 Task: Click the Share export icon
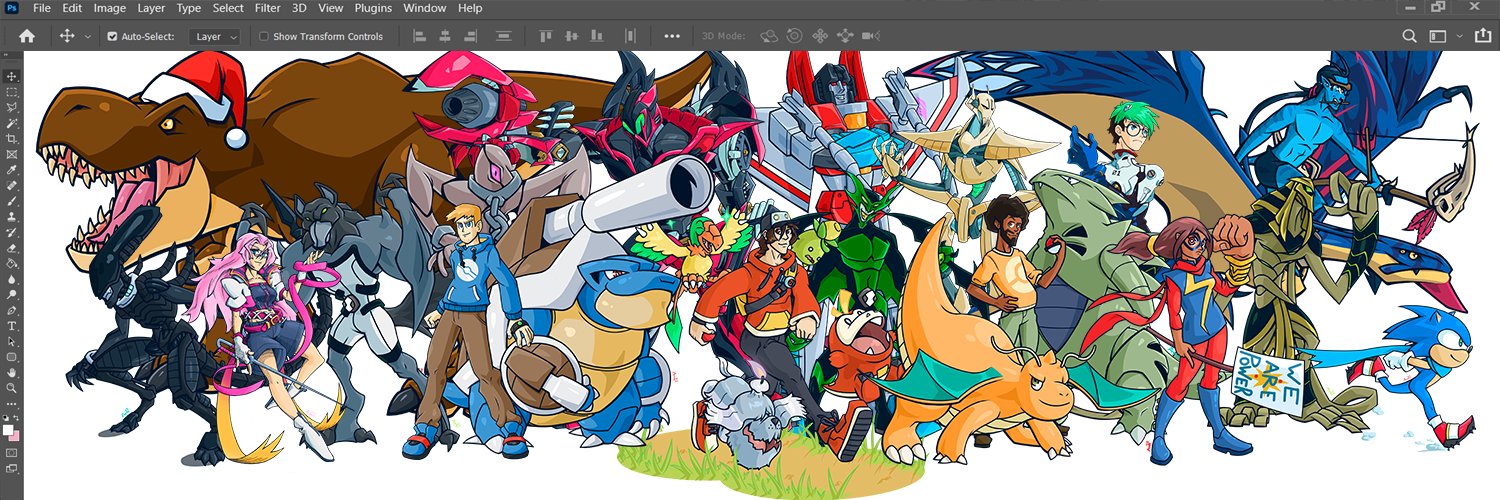1482,35
